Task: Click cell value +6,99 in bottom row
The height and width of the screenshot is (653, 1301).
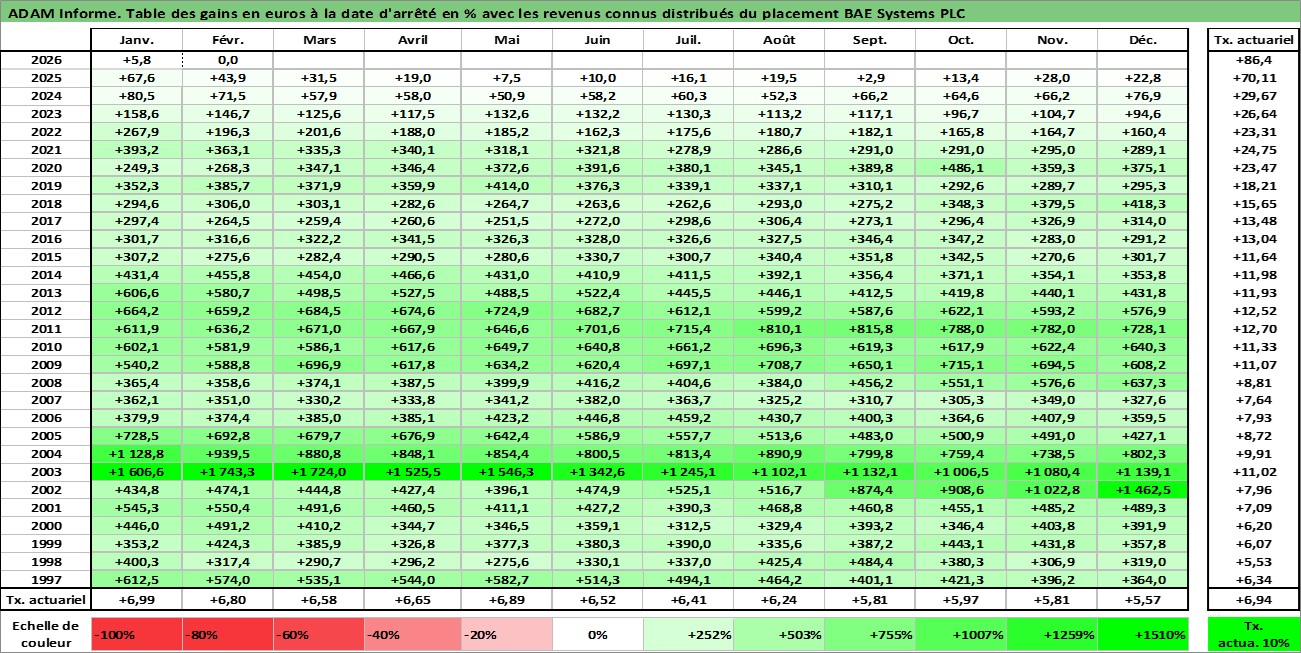Action: pyautogui.click(x=136, y=600)
